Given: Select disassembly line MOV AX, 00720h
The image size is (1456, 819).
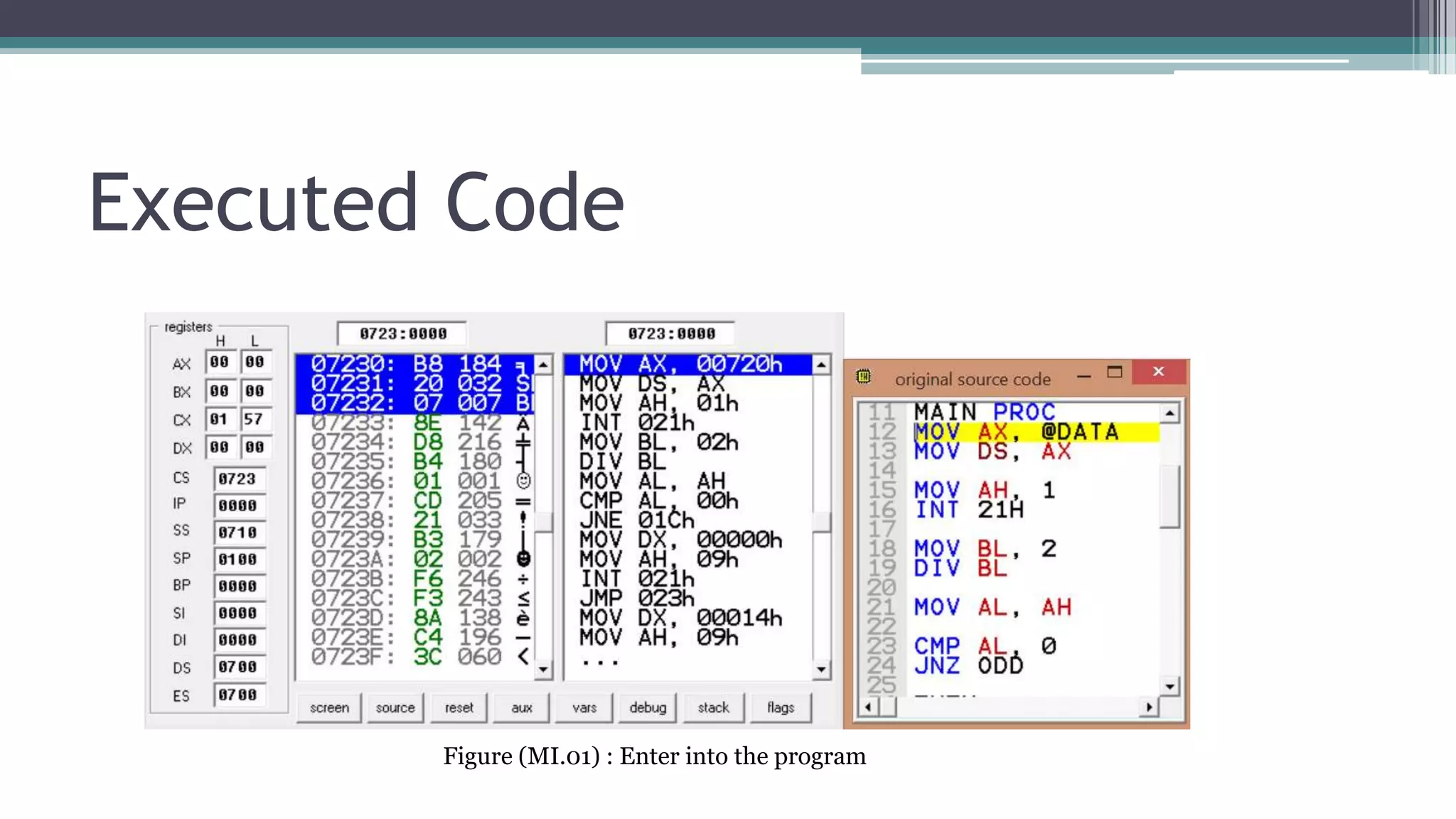Looking at the screenshot, I should tap(687, 365).
